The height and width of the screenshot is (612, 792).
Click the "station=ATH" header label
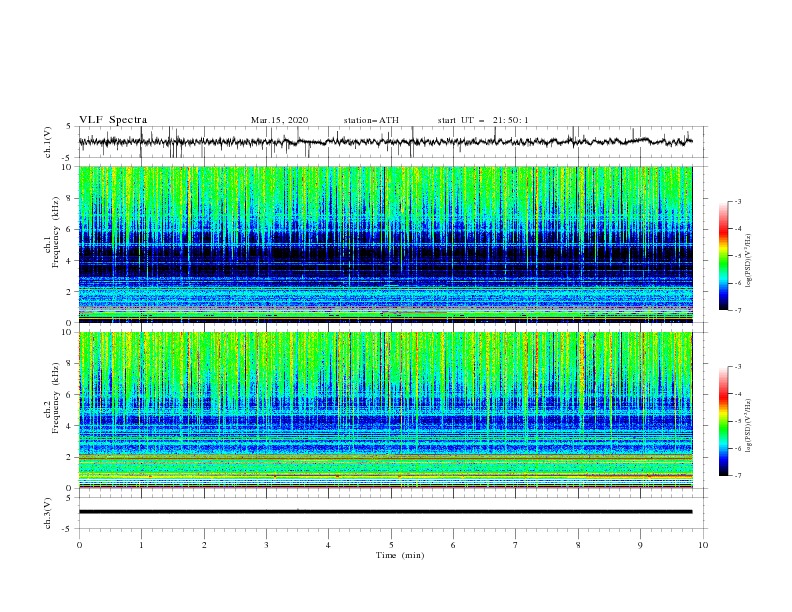click(371, 120)
